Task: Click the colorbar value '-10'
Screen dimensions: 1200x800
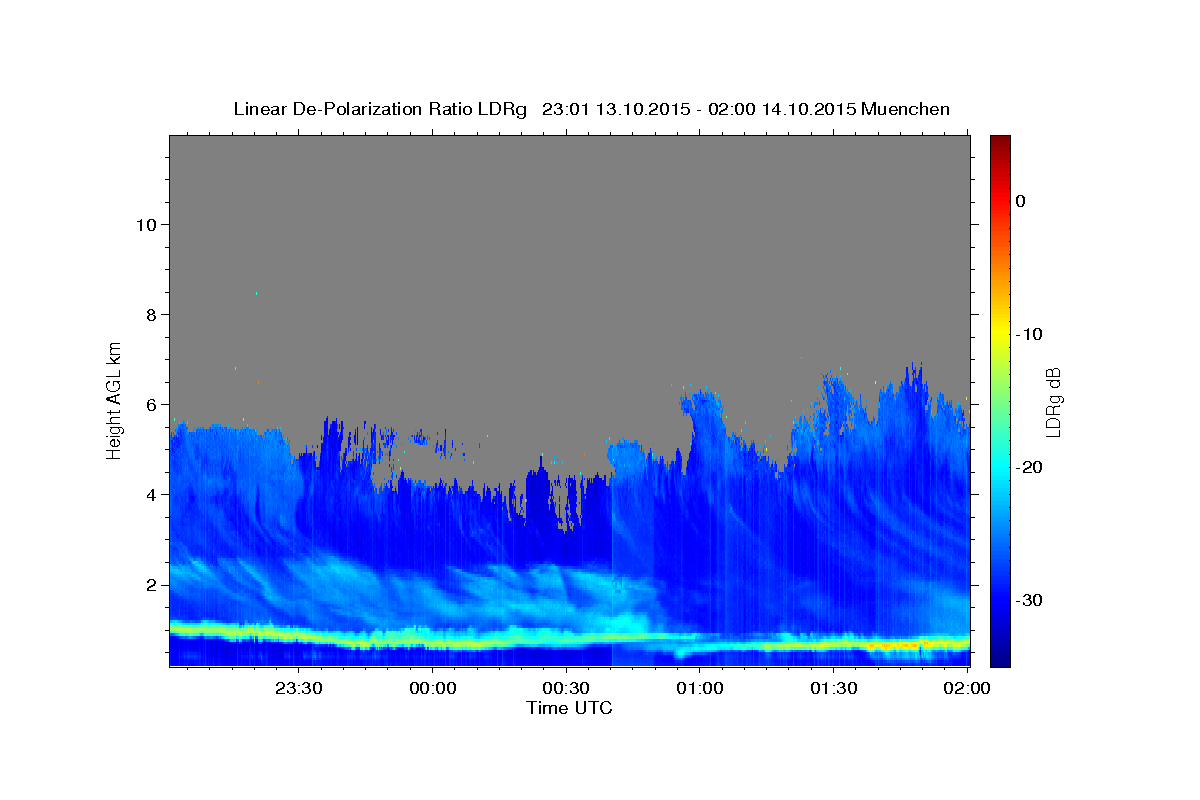Action: click(1029, 334)
